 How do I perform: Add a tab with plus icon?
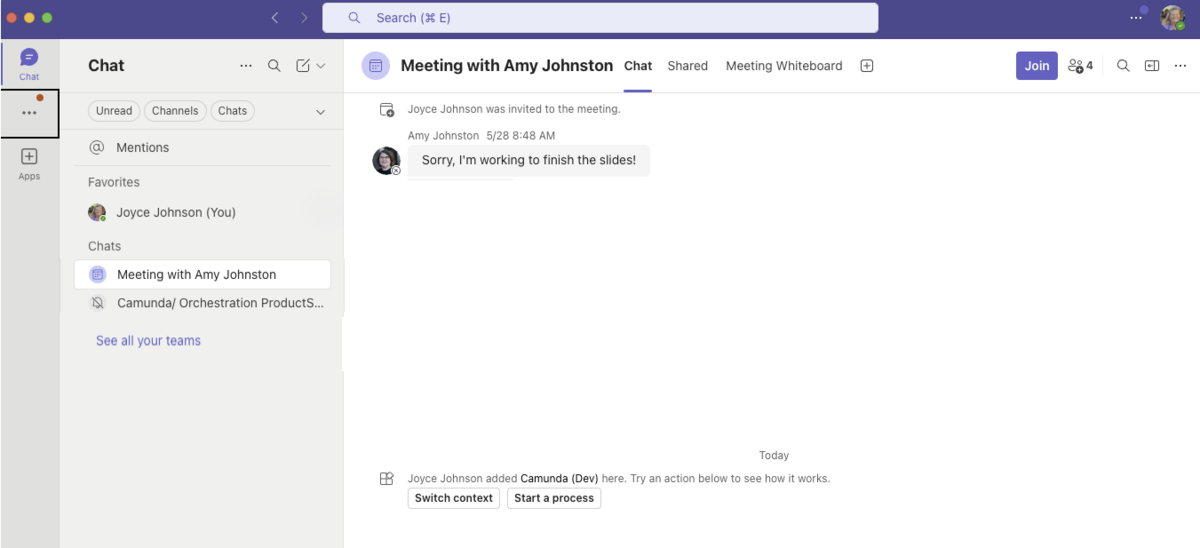pos(867,66)
